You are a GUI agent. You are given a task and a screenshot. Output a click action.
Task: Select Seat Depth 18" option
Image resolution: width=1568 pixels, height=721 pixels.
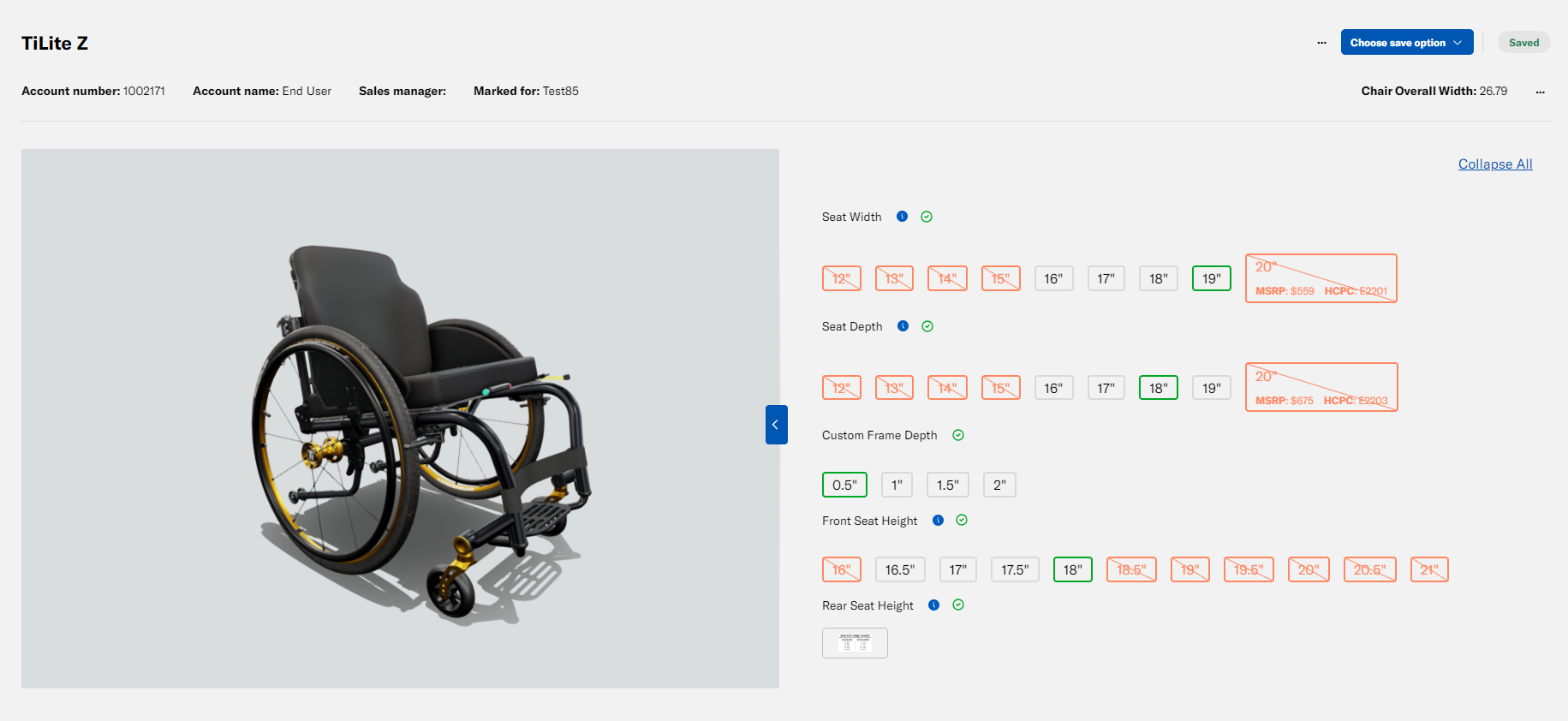(1159, 388)
